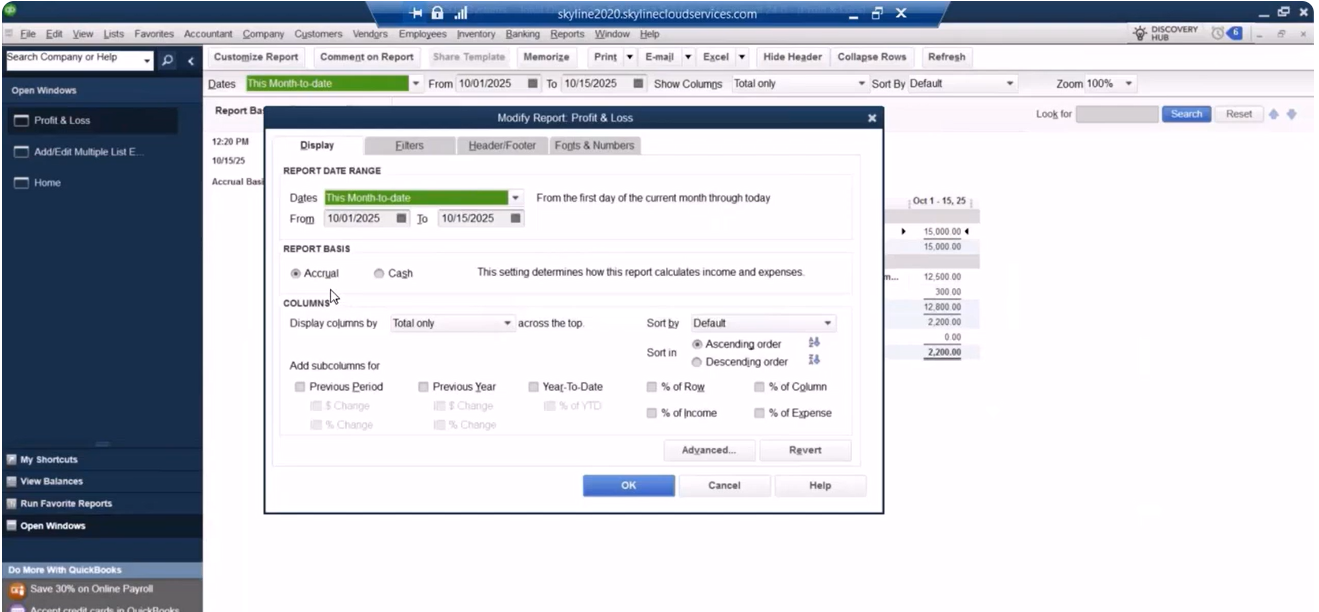Switch to the Filters tab
The width and height of the screenshot is (1319, 612).
pyautogui.click(x=409, y=146)
